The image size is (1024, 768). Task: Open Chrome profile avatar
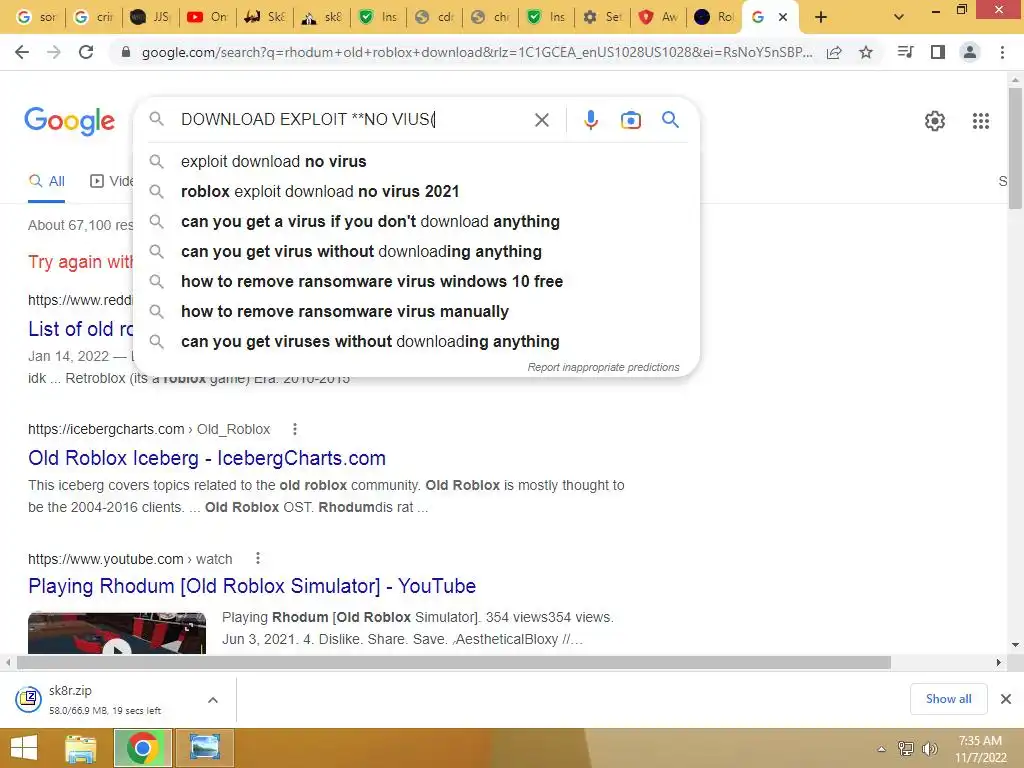click(970, 52)
